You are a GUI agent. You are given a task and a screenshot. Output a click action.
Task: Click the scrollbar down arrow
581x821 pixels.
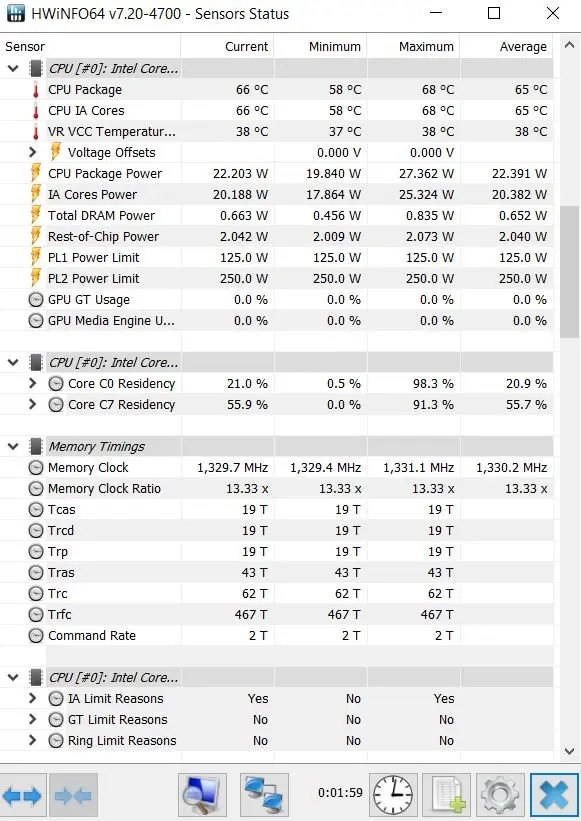pos(569,751)
